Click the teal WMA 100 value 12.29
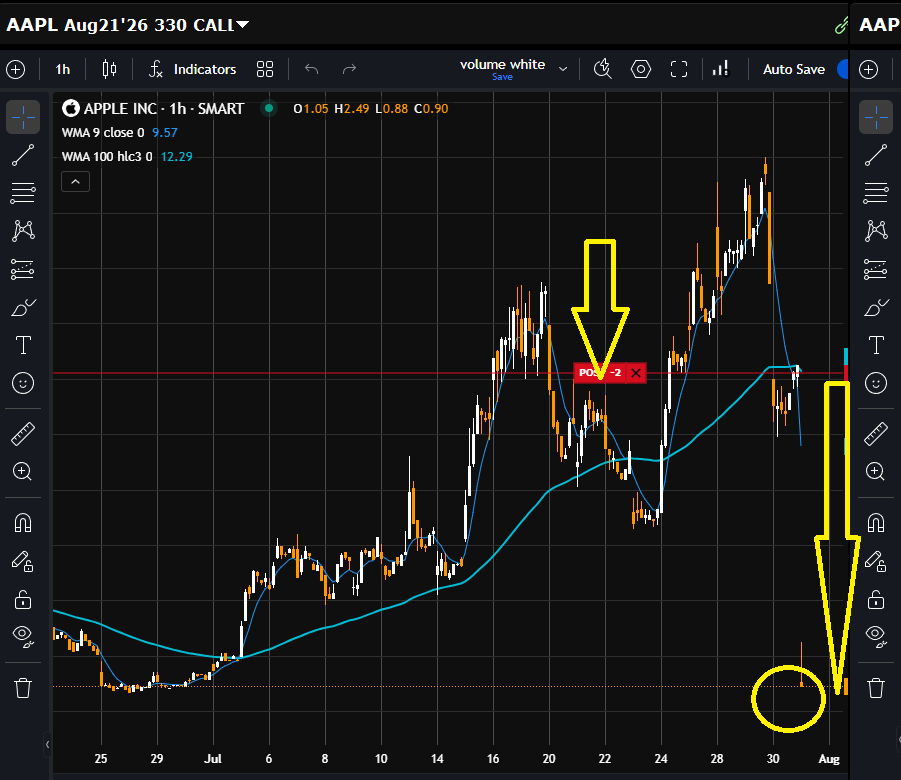The height and width of the screenshot is (780, 901). pos(176,156)
